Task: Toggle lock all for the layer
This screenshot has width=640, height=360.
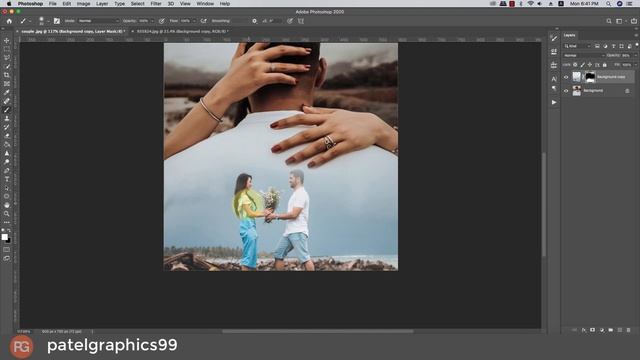Action: coord(604,64)
